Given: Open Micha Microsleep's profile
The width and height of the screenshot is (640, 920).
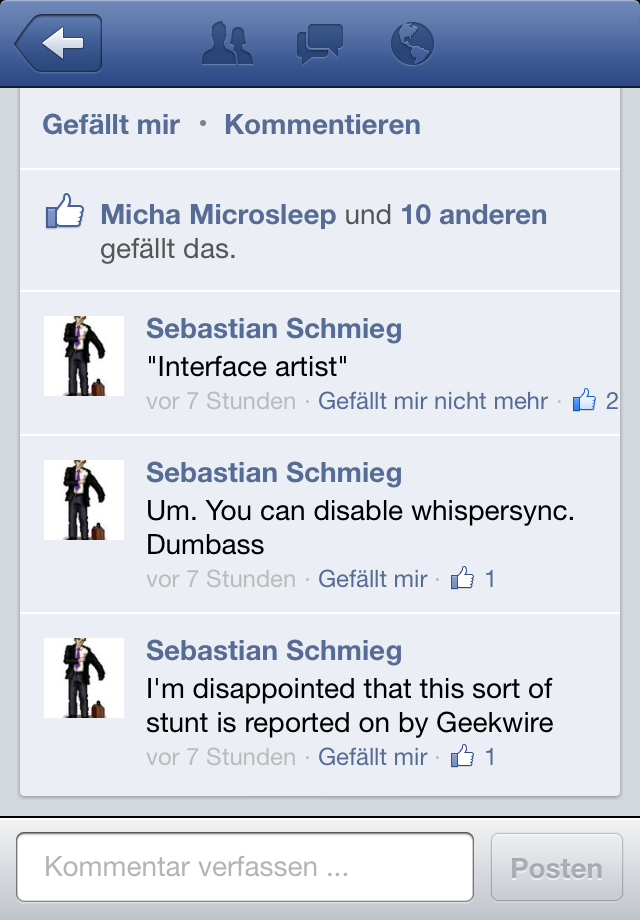Looking at the screenshot, I should click(x=218, y=214).
